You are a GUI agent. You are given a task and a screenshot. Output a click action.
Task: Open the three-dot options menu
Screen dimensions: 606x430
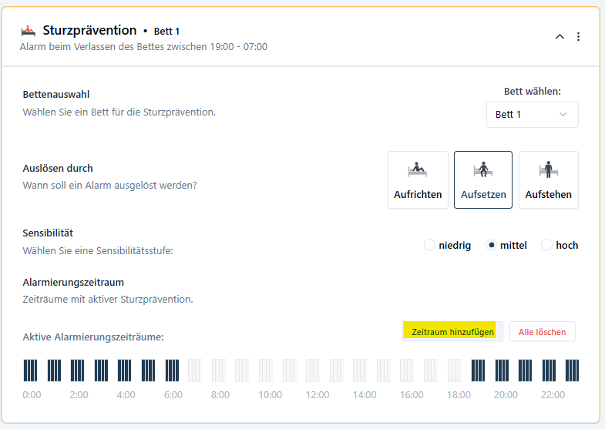tap(578, 37)
